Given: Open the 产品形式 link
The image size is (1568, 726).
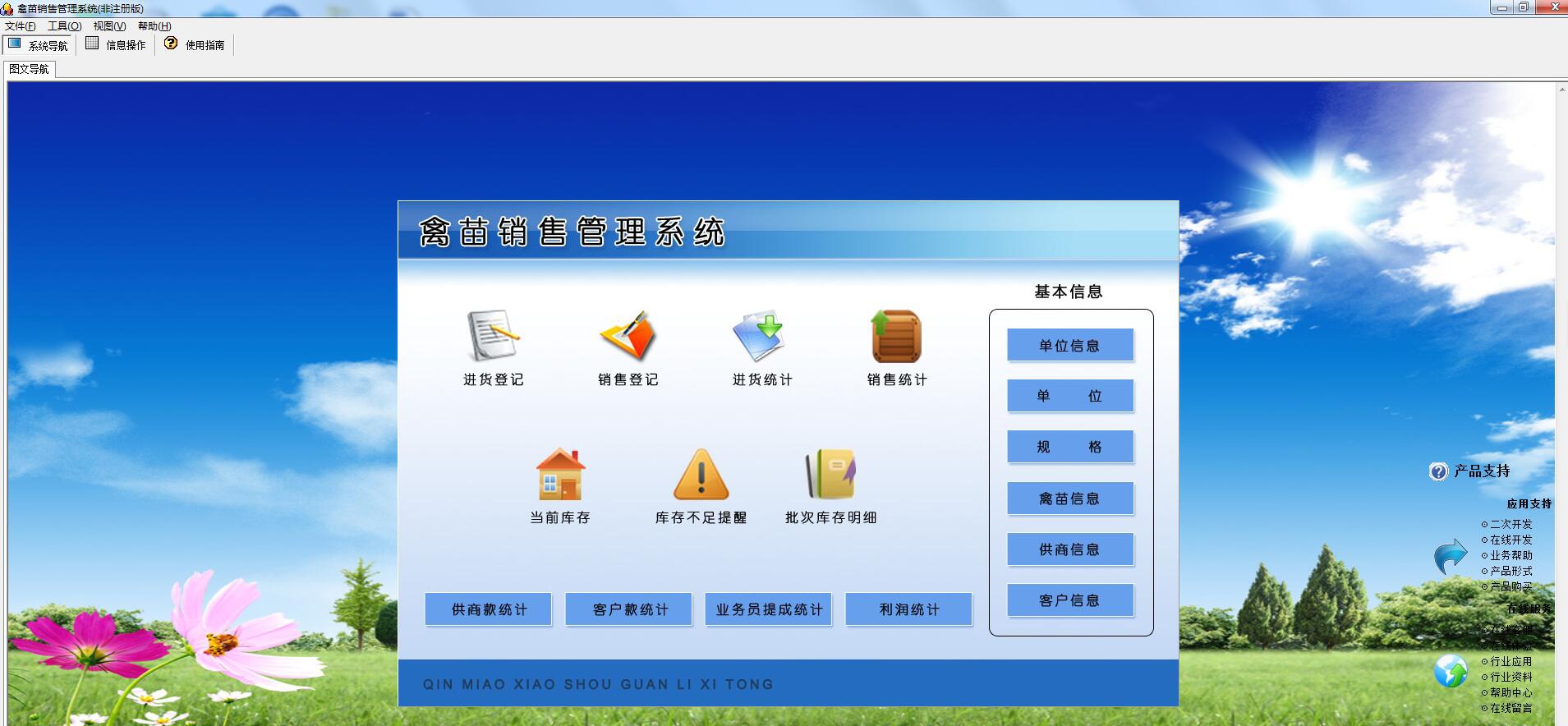Looking at the screenshot, I should tap(1511, 571).
